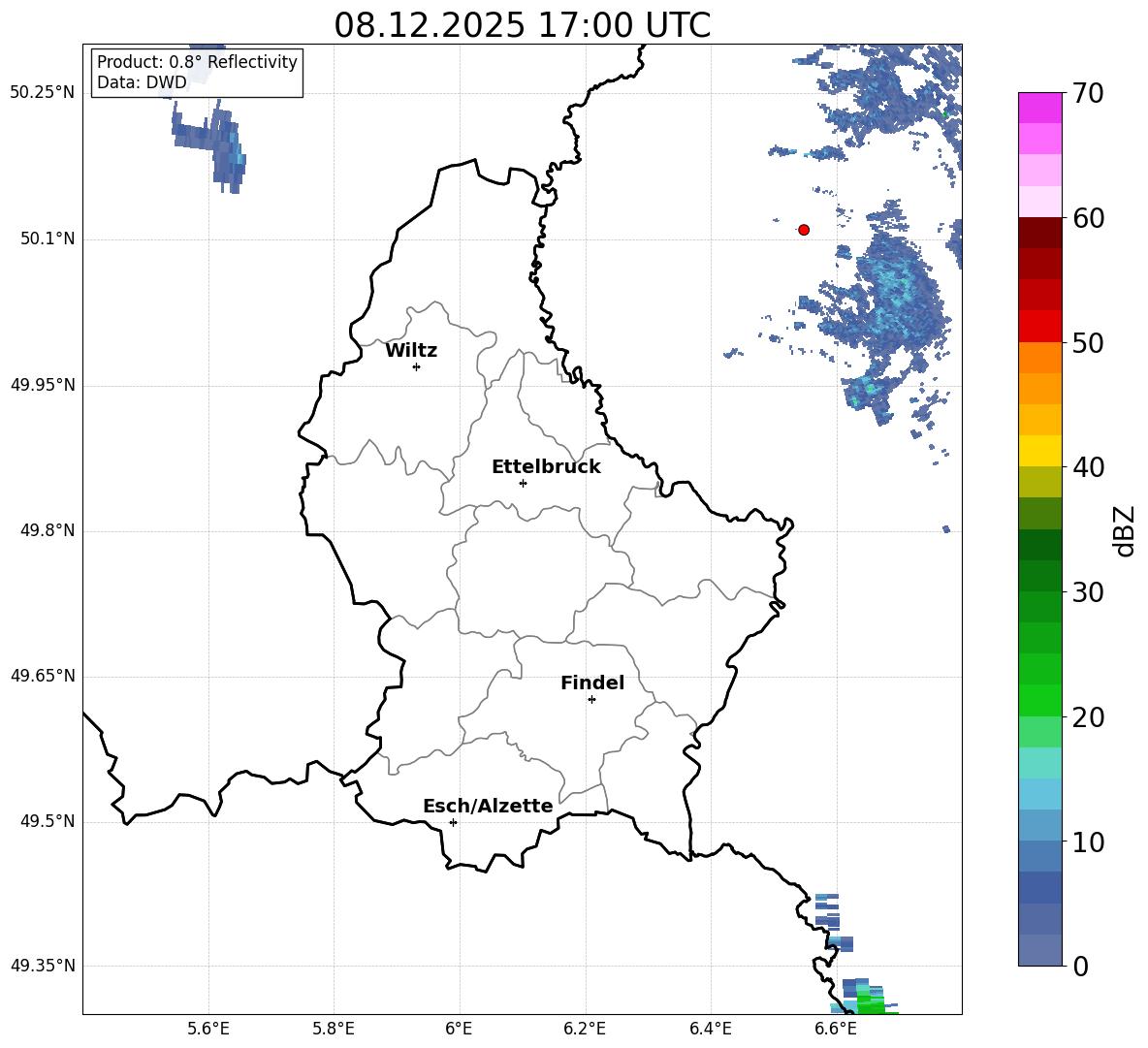This screenshot has height=1048, width=1148.
Task: Click the dBZ colorbar label
Action: [x=1124, y=530]
